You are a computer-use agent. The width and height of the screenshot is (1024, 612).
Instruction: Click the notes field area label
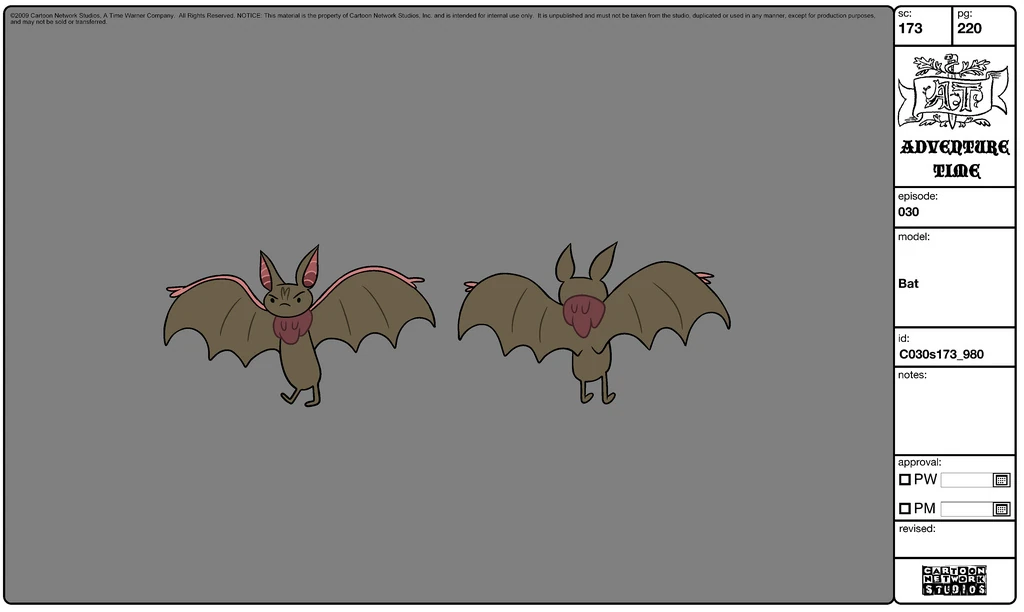click(x=912, y=375)
